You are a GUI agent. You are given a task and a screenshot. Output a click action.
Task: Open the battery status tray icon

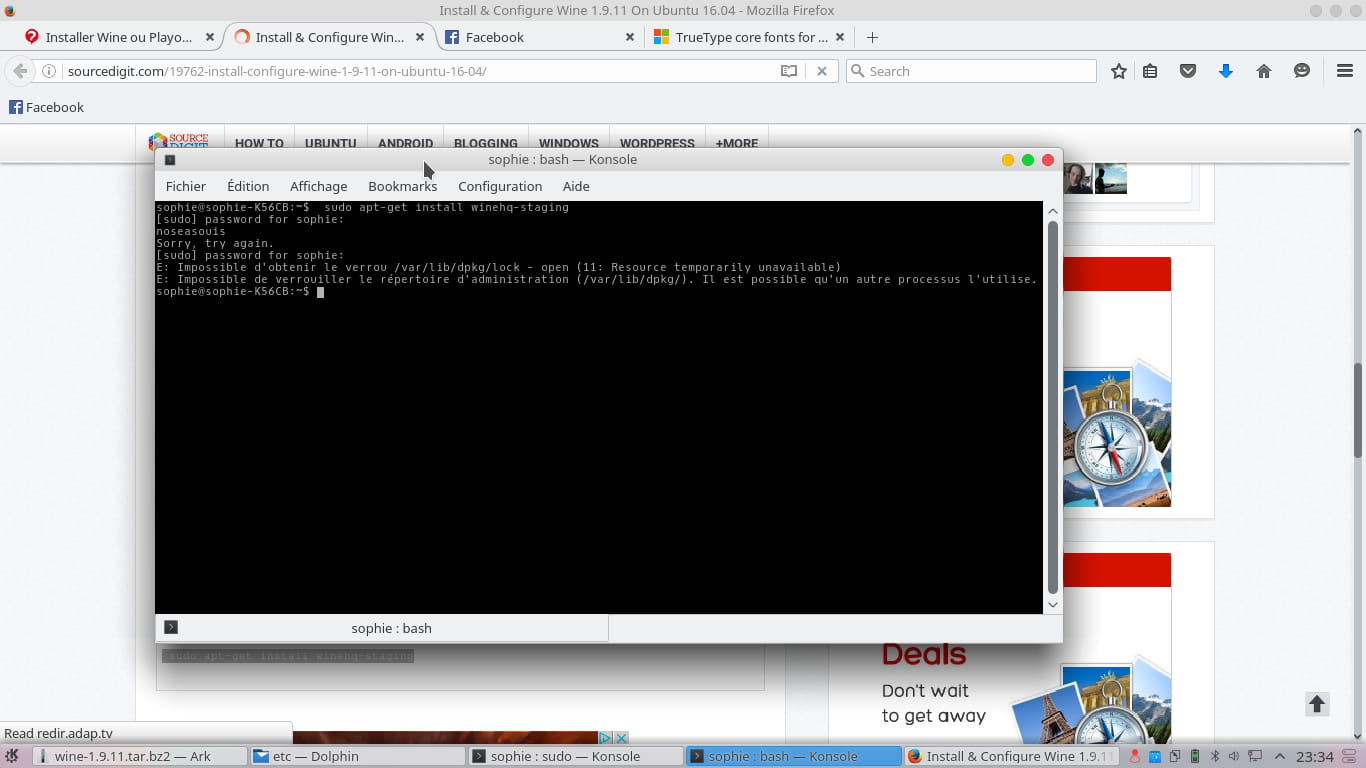point(1194,757)
